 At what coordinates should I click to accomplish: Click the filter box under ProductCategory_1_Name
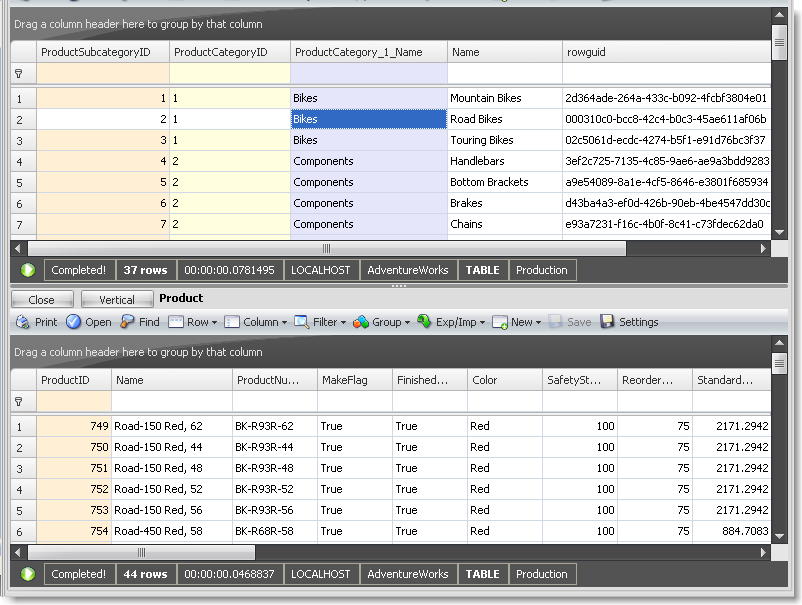[x=369, y=74]
